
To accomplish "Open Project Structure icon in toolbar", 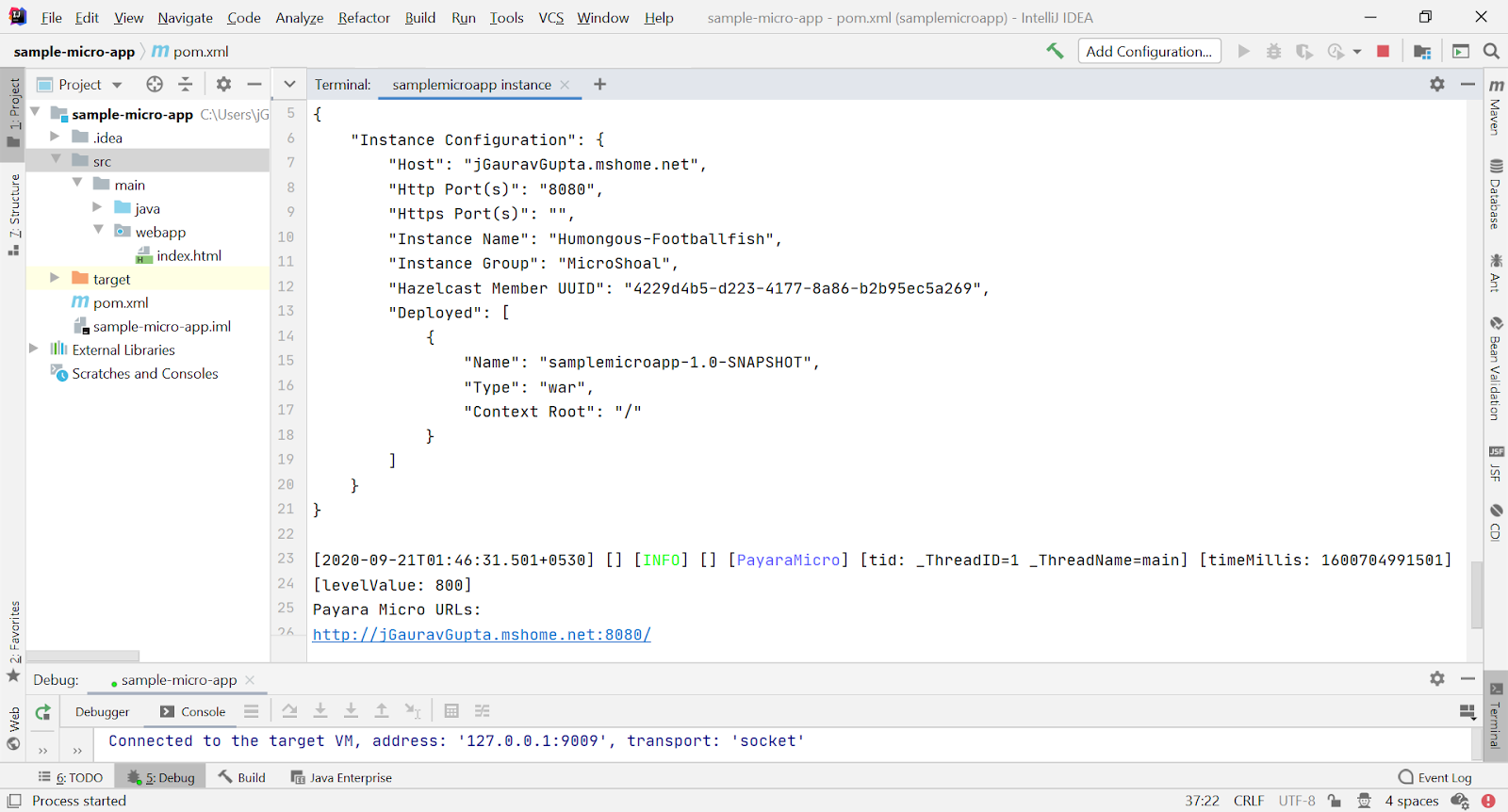I will [1422, 51].
